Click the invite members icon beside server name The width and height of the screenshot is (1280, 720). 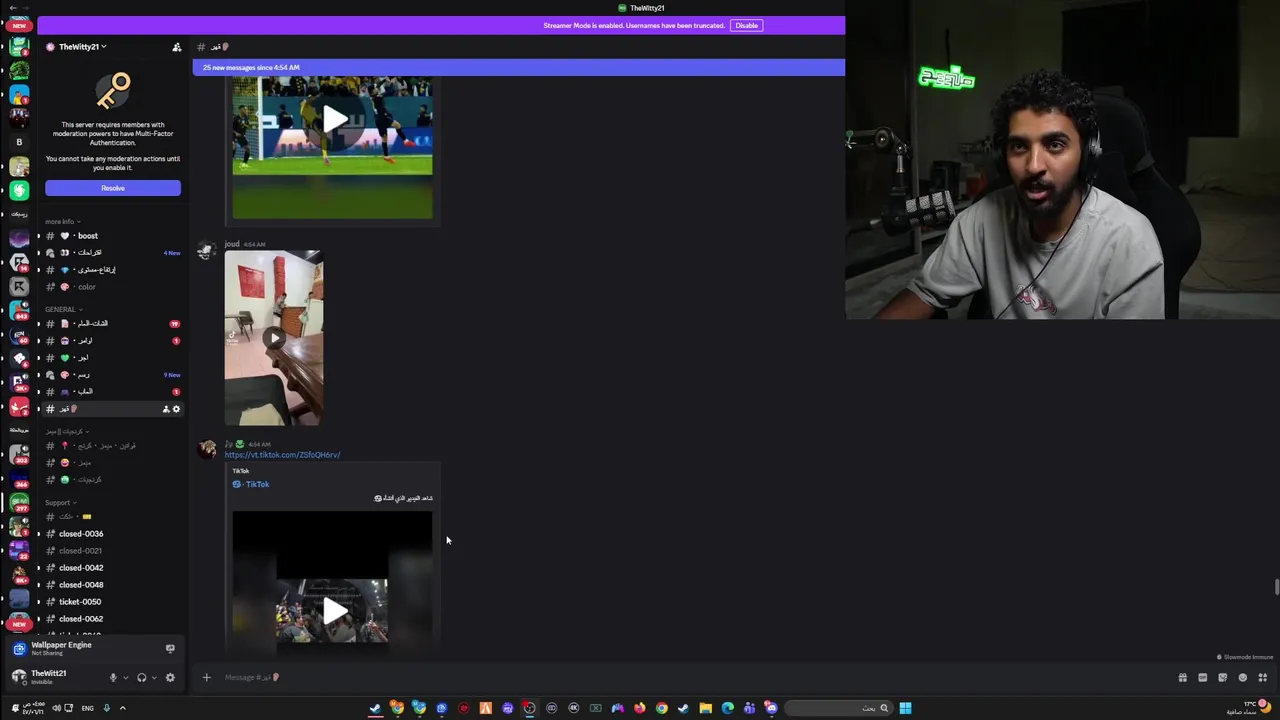coord(177,47)
